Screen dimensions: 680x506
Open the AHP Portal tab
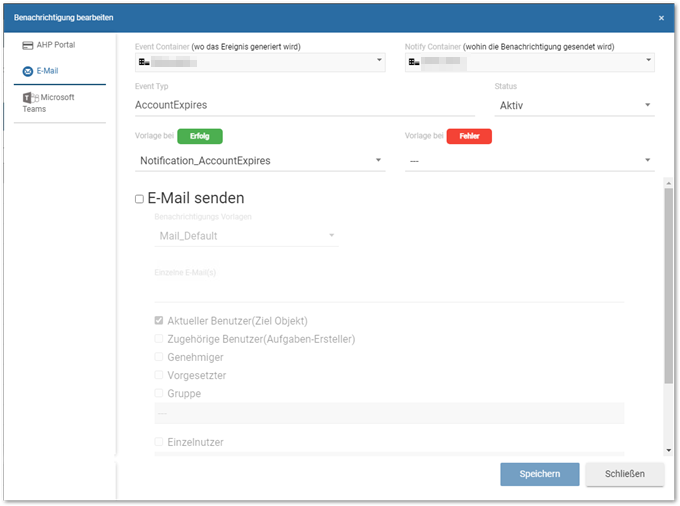[x=49, y=45]
